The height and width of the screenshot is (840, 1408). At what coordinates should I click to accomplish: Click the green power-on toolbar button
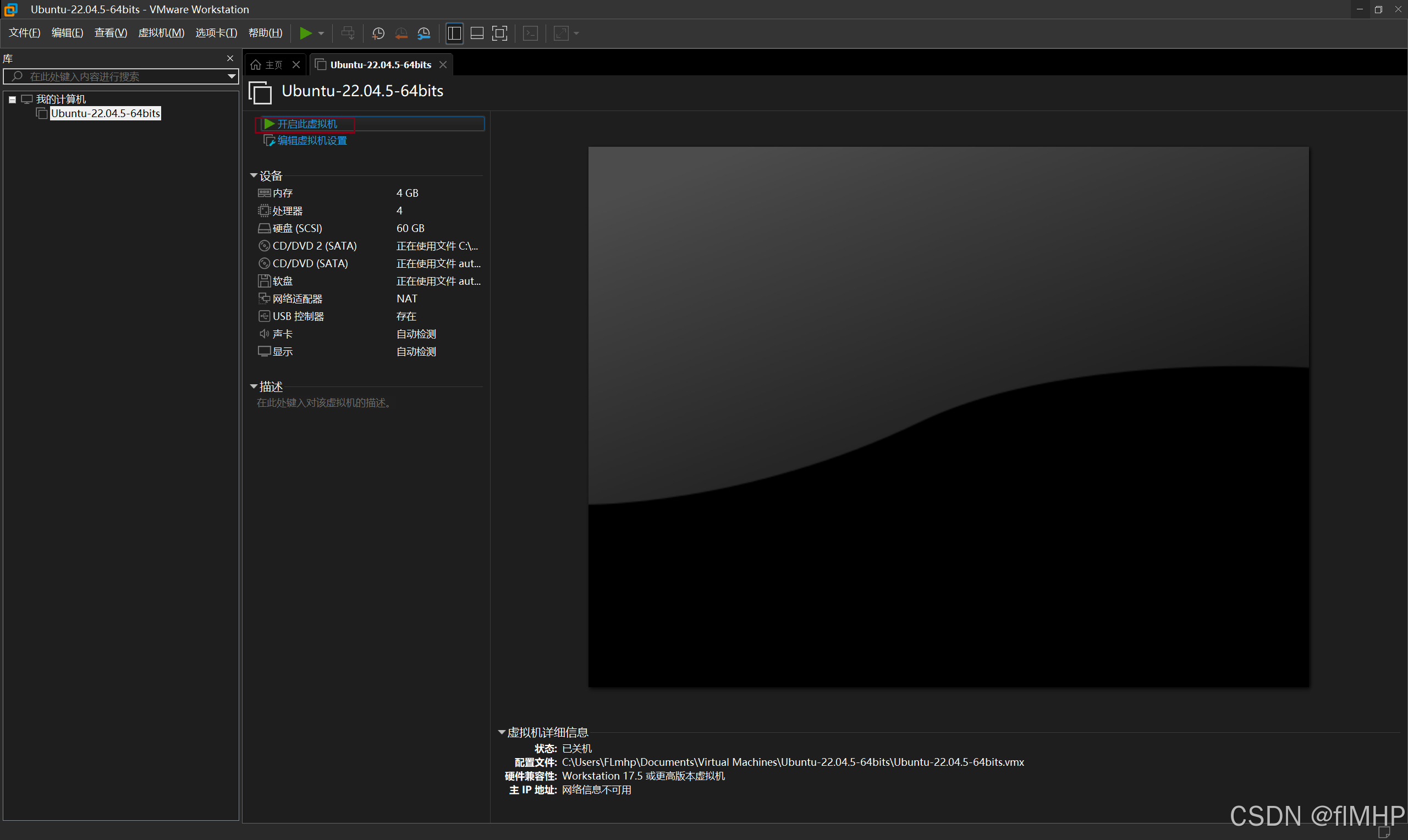[305, 34]
